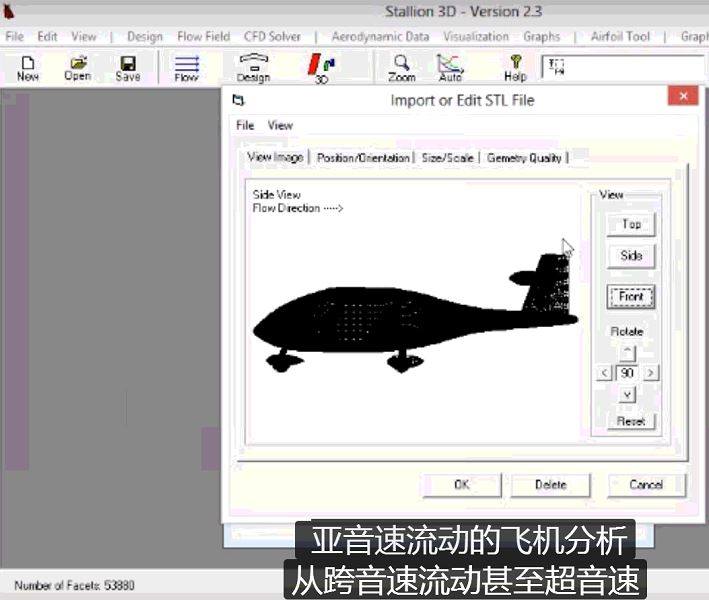Screen dimensions: 709x600
Task: Open the Size/Scale tab
Action: pyautogui.click(x=448, y=158)
